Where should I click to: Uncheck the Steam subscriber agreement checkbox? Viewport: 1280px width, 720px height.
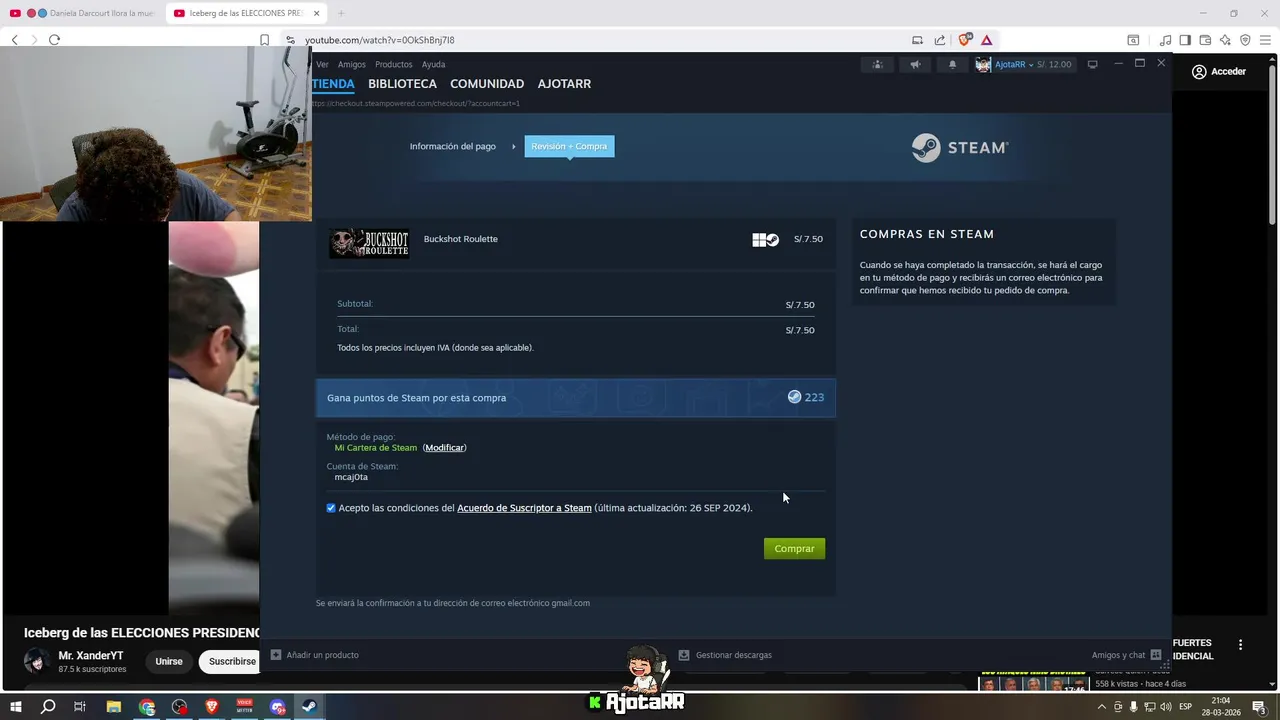(x=331, y=508)
